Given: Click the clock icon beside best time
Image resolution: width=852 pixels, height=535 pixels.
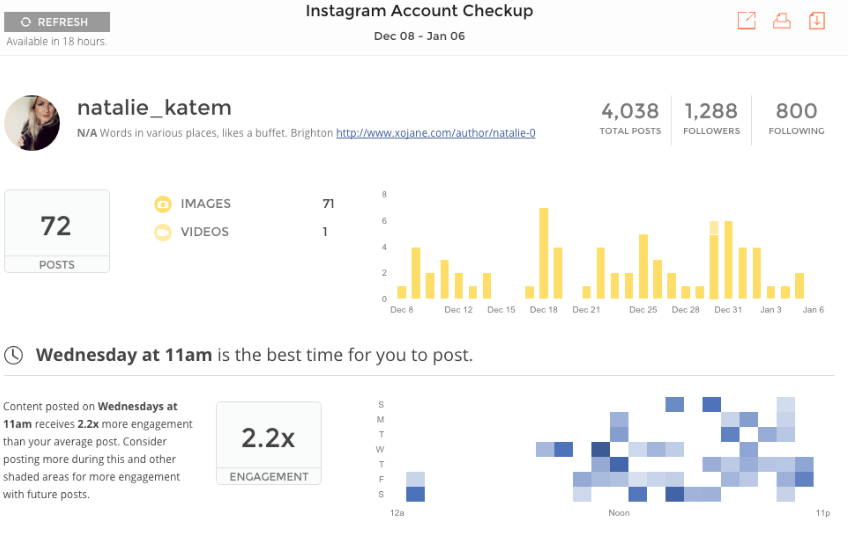Looking at the screenshot, I should point(14,355).
